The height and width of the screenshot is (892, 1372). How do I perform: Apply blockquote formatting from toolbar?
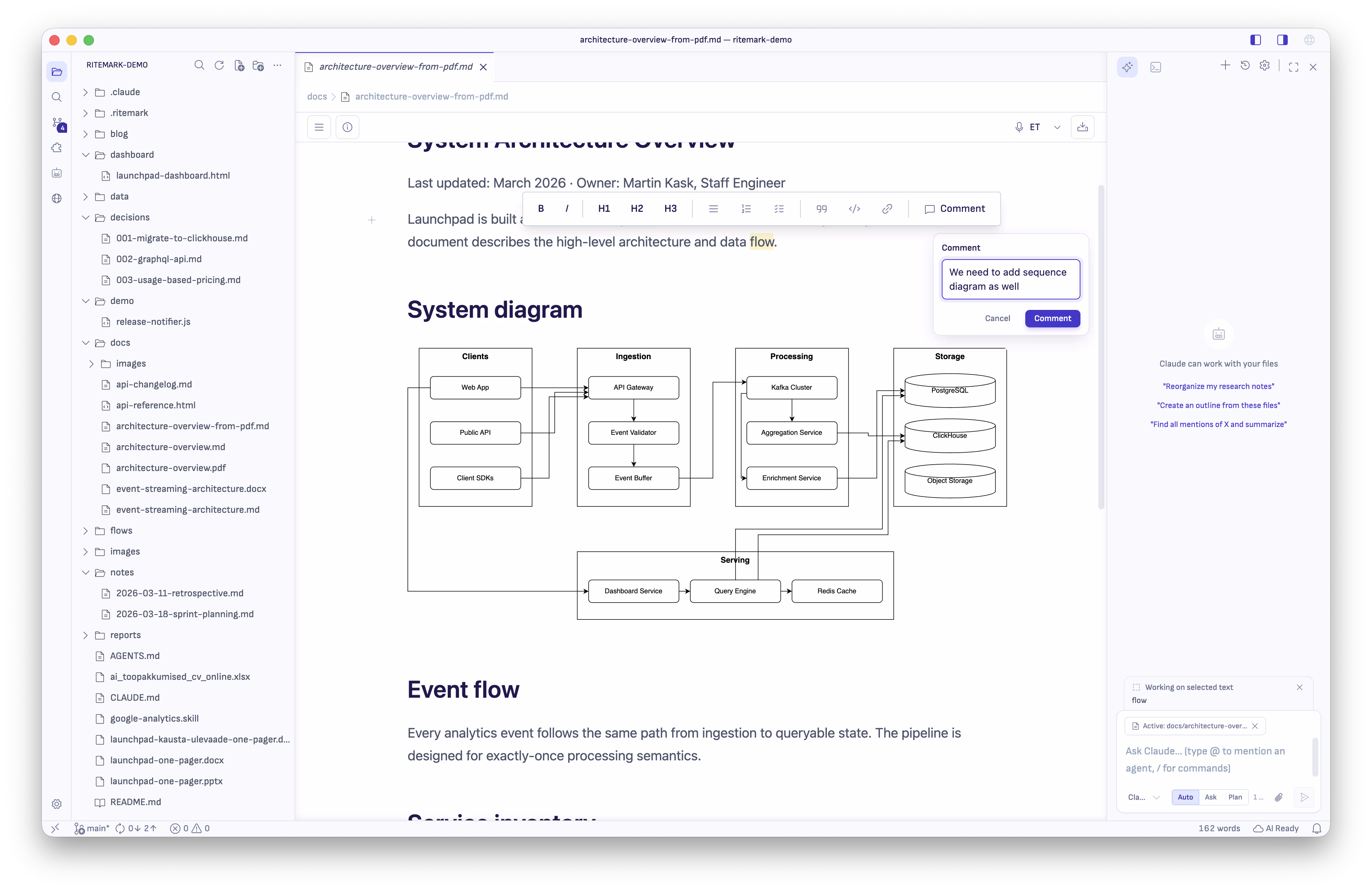point(821,209)
